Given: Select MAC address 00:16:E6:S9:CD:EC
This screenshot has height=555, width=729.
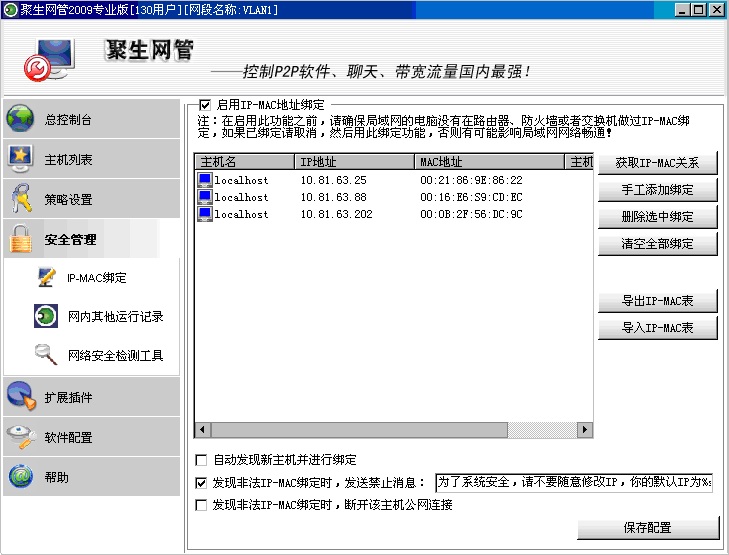Looking at the screenshot, I should [471, 197].
